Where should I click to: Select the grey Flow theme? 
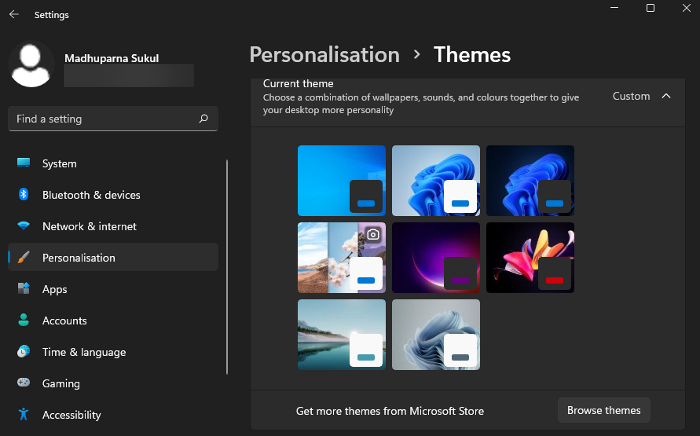(436, 334)
